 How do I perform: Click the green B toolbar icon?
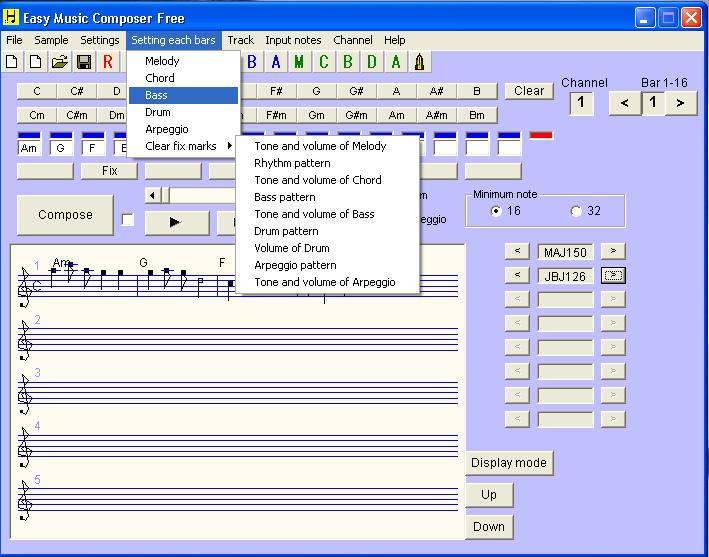coord(348,61)
